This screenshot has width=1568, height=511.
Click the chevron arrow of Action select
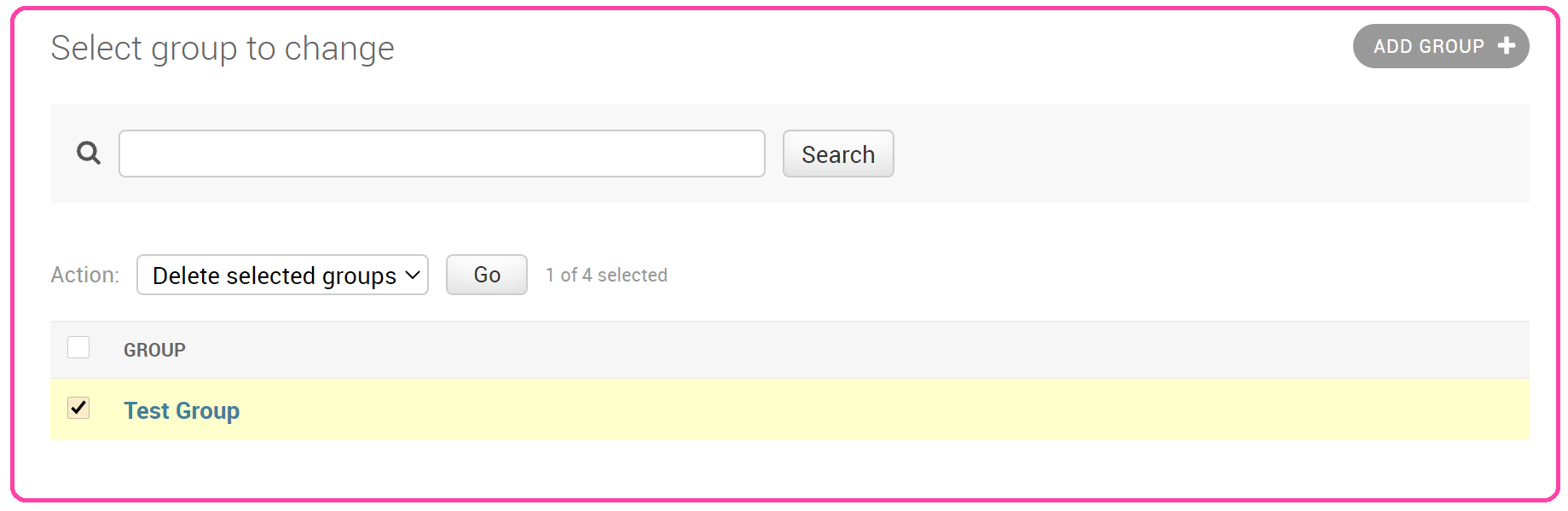(413, 276)
